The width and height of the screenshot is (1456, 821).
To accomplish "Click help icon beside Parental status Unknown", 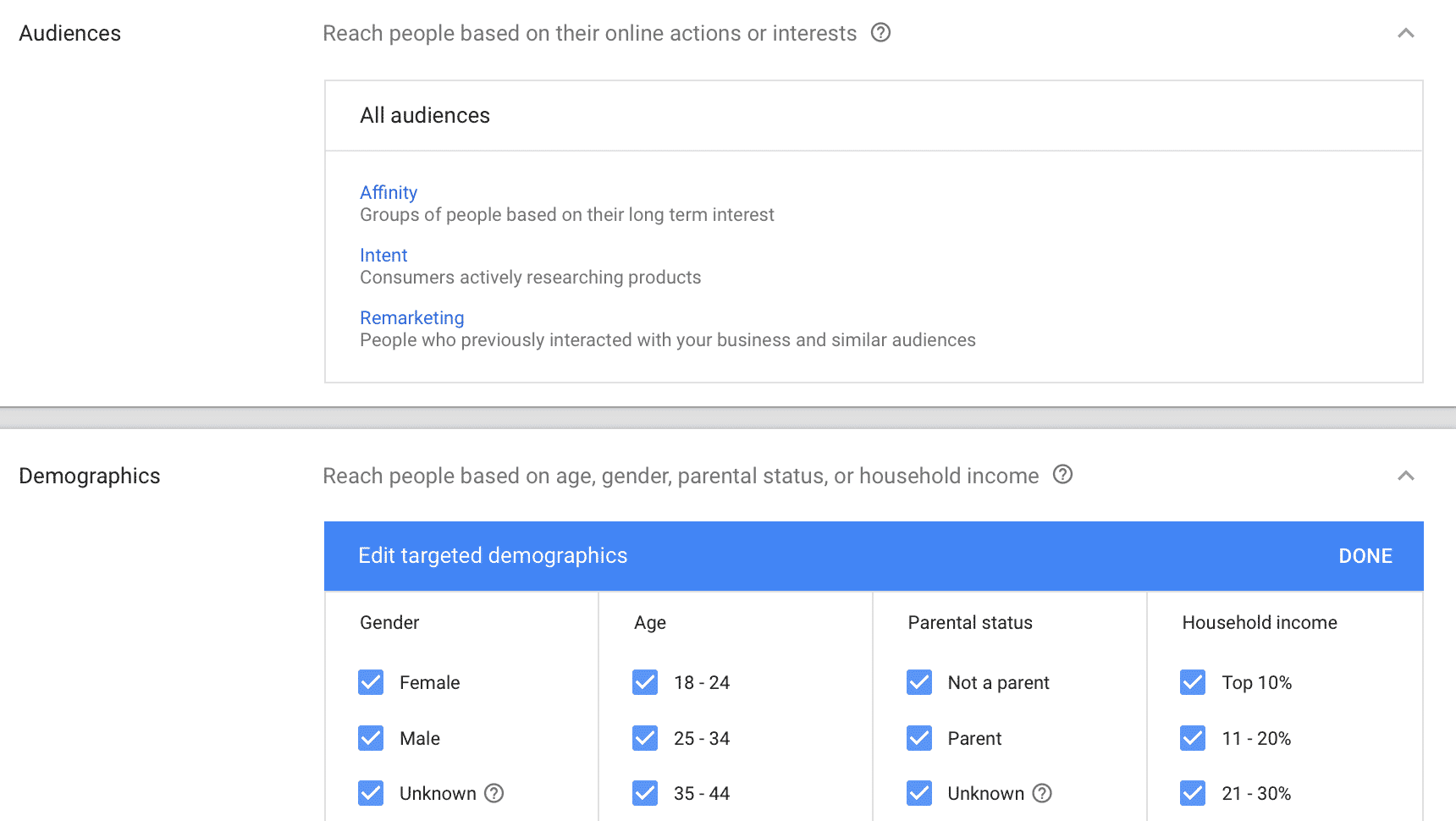I will tap(1042, 793).
